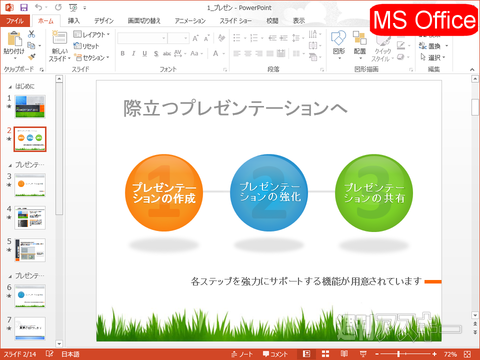Center align text
480x360 pixels.
pyautogui.click(x=248, y=53)
